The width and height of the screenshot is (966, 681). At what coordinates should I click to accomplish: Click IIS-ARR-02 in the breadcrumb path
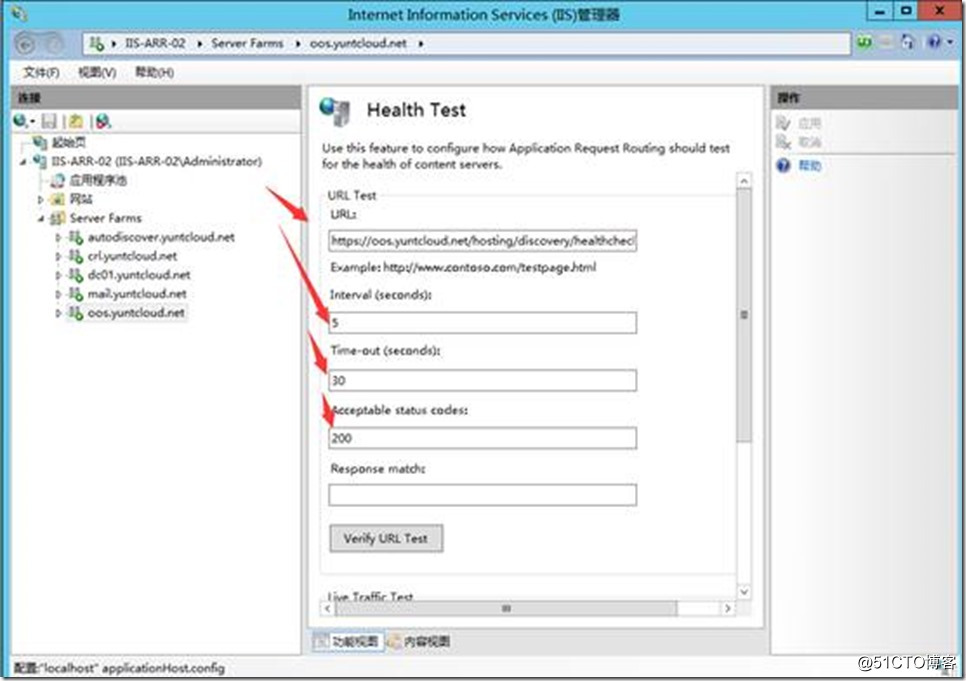[155, 43]
